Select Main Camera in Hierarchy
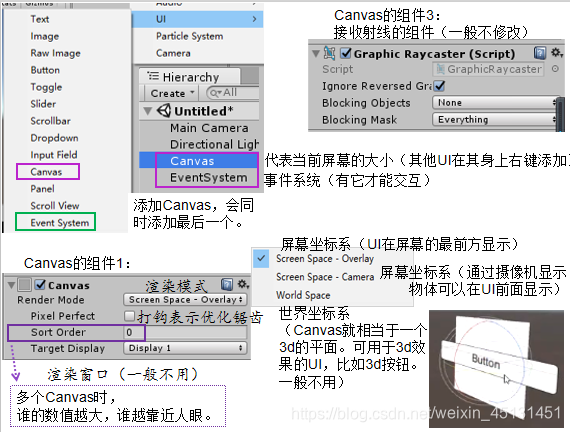The width and height of the screenshot is (570, 432). click(209, 128)
